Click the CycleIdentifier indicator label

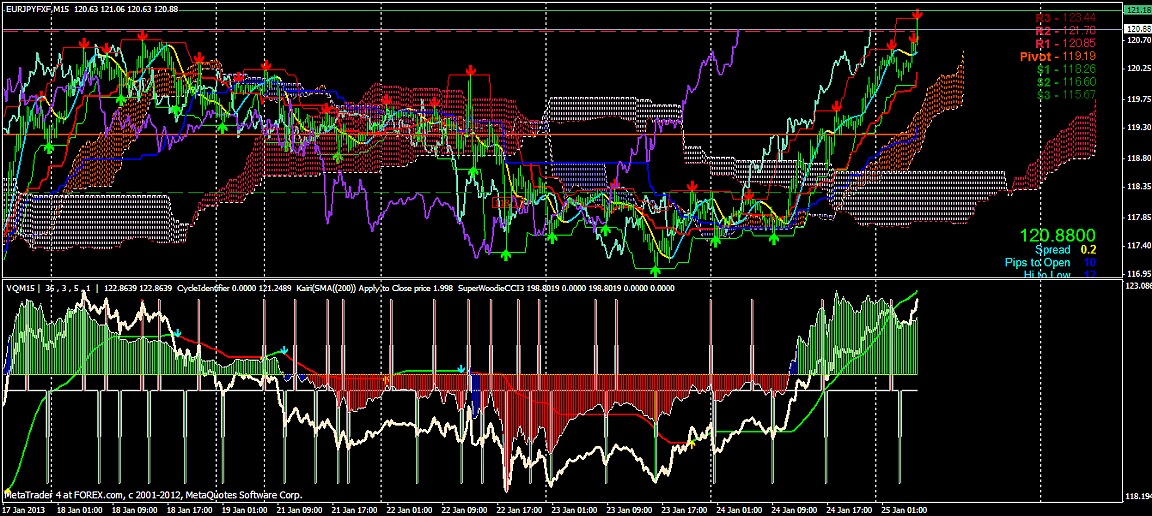pyautogui.click(x=209, y=288)
